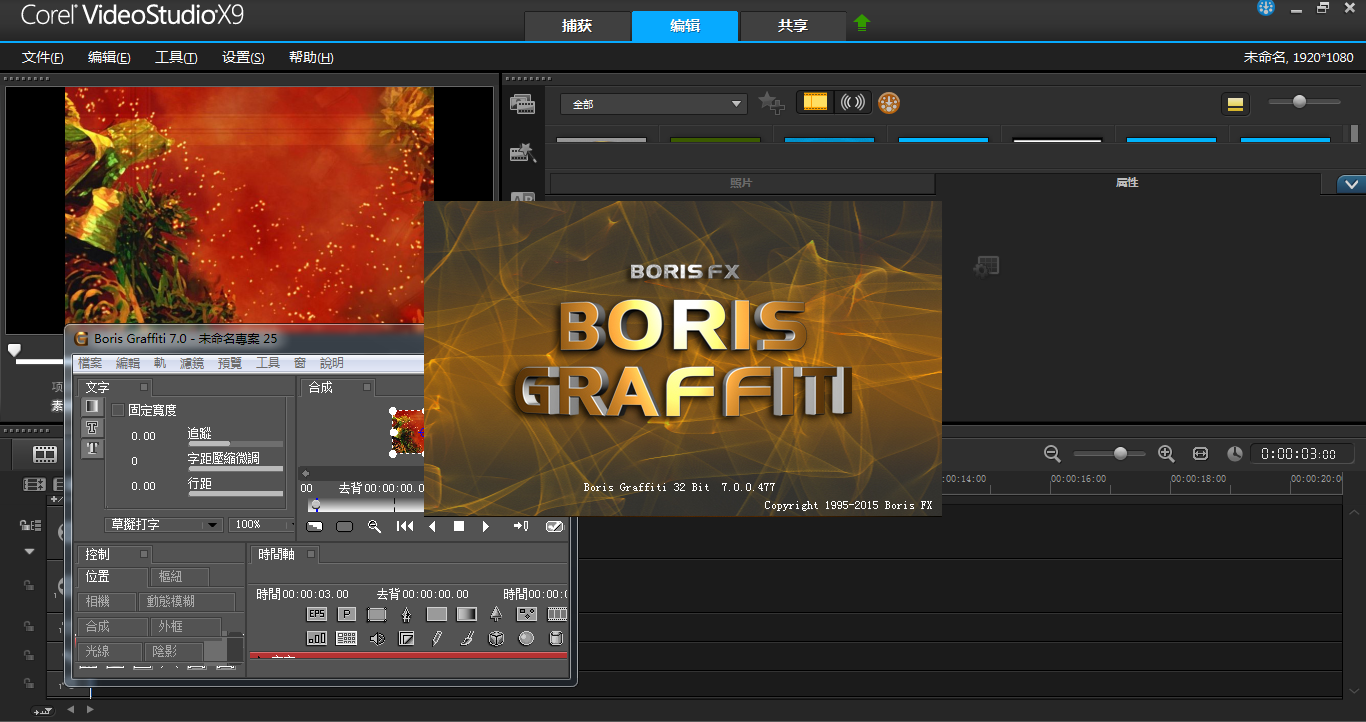Expand the blue options panel chevron

click(x=1351, y=184)
